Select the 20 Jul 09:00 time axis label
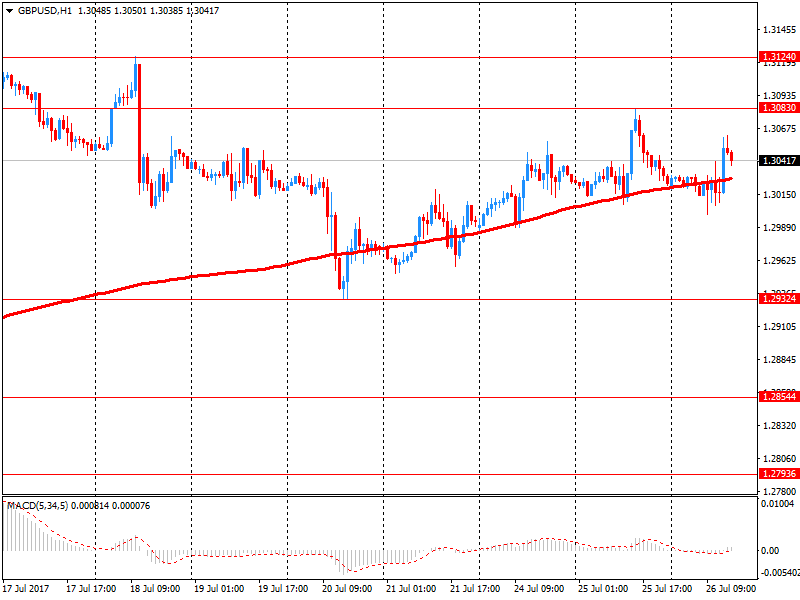 (x=347, y=588)
